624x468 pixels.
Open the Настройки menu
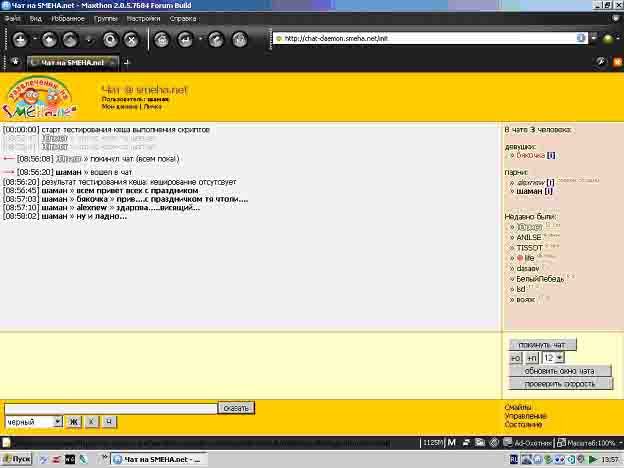pos(143,18)
